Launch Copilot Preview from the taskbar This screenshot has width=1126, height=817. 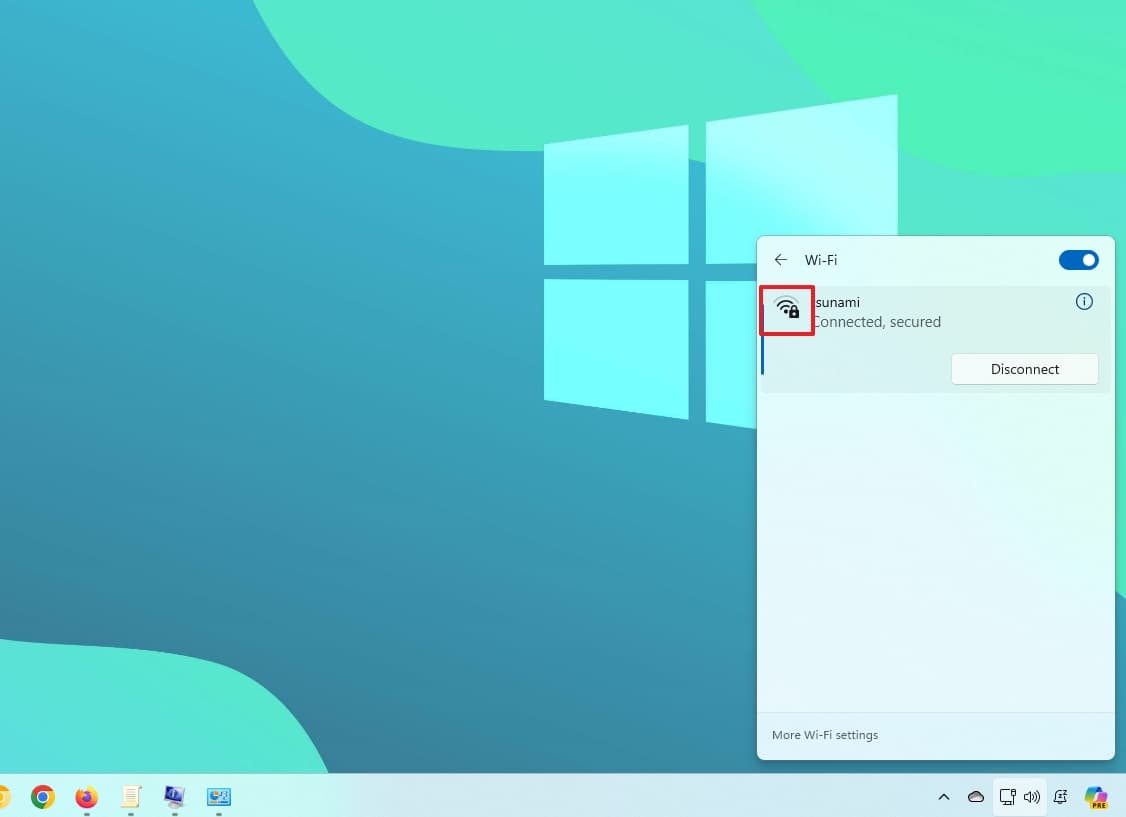click(1096, 797)
